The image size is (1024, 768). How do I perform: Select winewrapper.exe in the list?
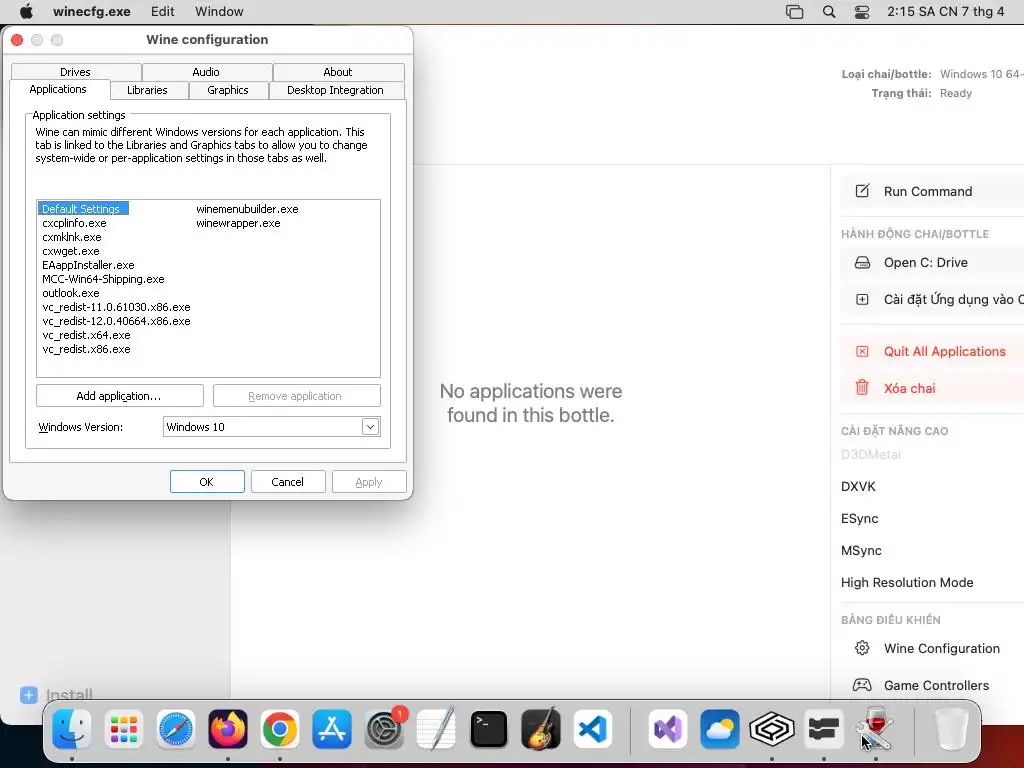238,223
